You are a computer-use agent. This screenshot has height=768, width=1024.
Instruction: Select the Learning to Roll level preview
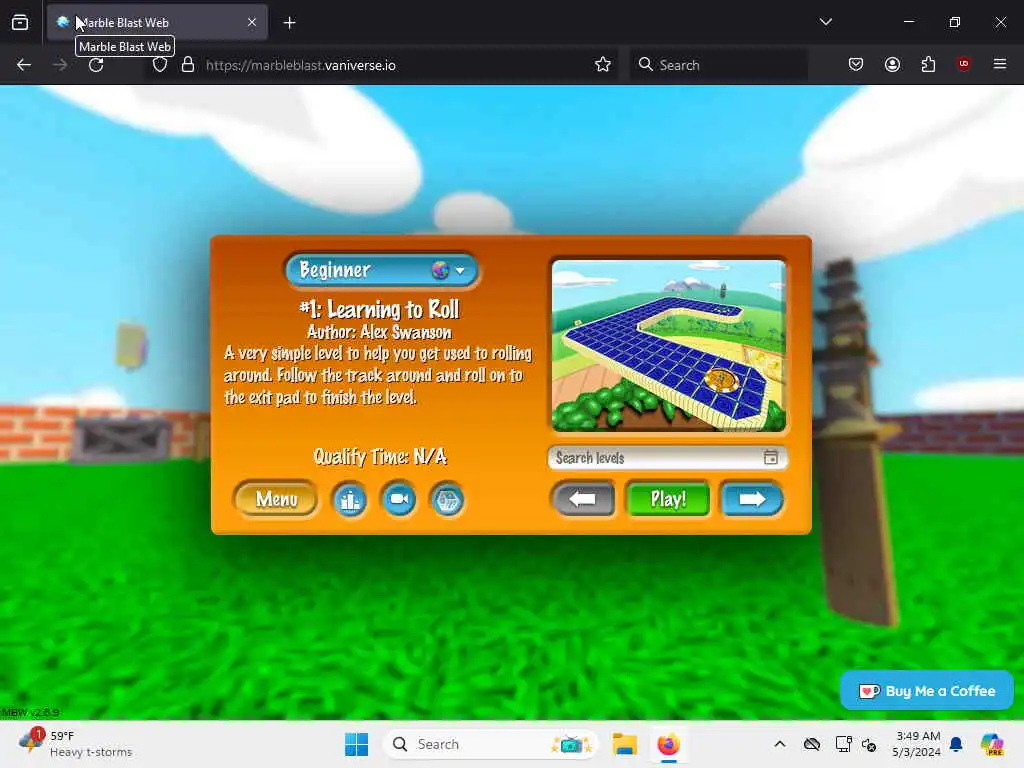pos(668,345)
